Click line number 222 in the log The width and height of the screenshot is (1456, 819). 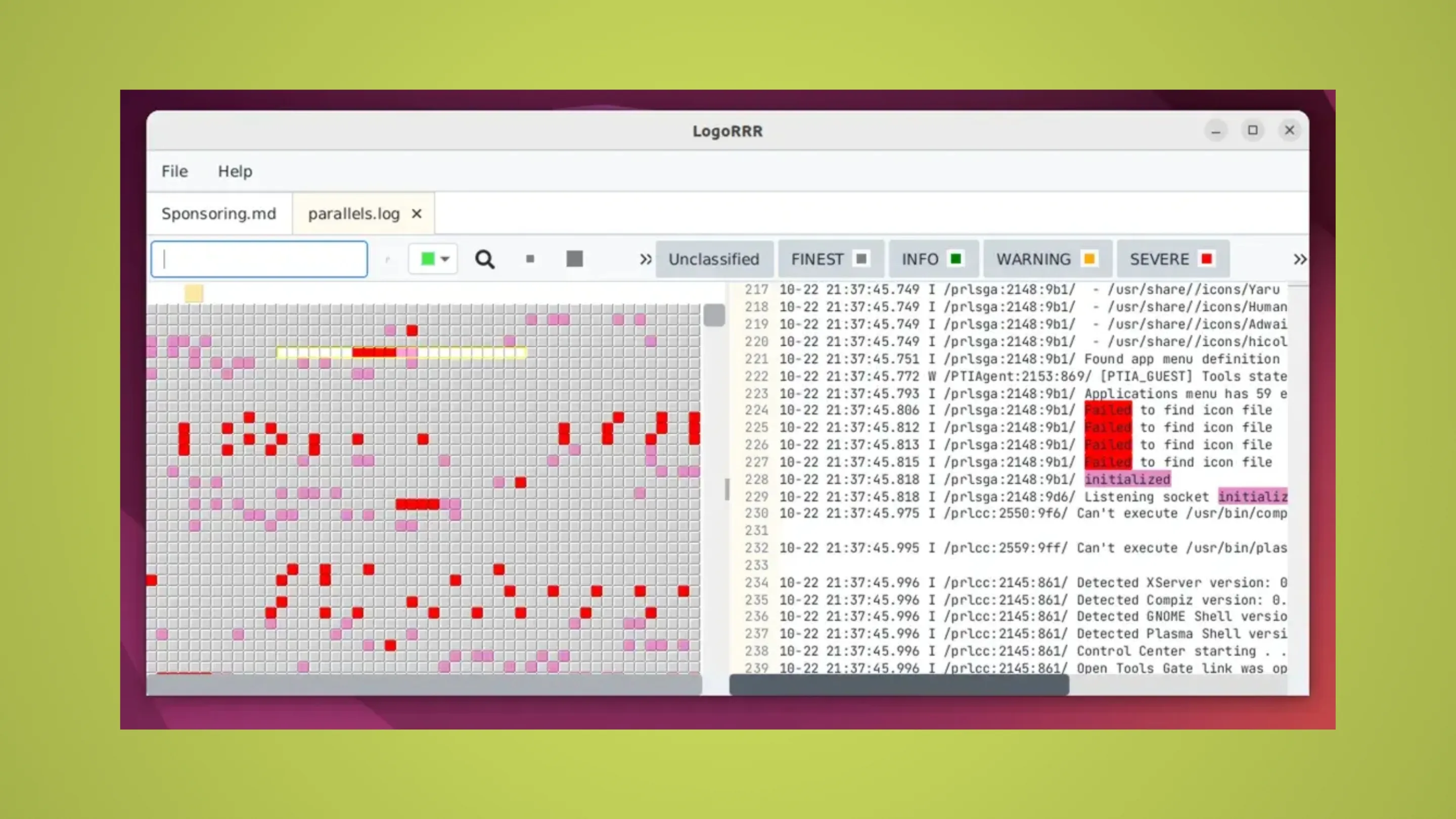[x=756, y=377]
